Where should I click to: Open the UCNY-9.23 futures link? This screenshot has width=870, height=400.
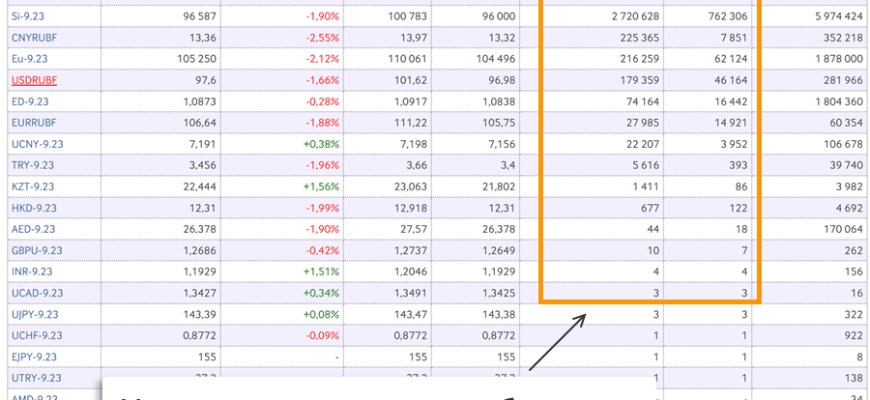click(36, 144)
